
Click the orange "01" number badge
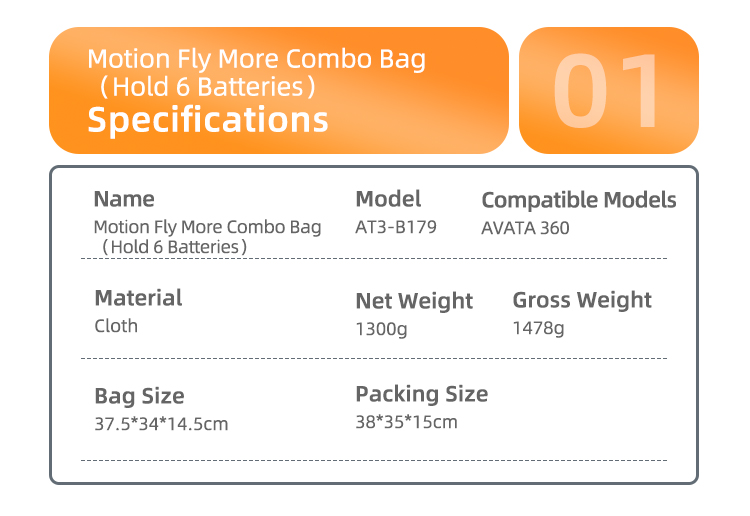tap(608, 90)
